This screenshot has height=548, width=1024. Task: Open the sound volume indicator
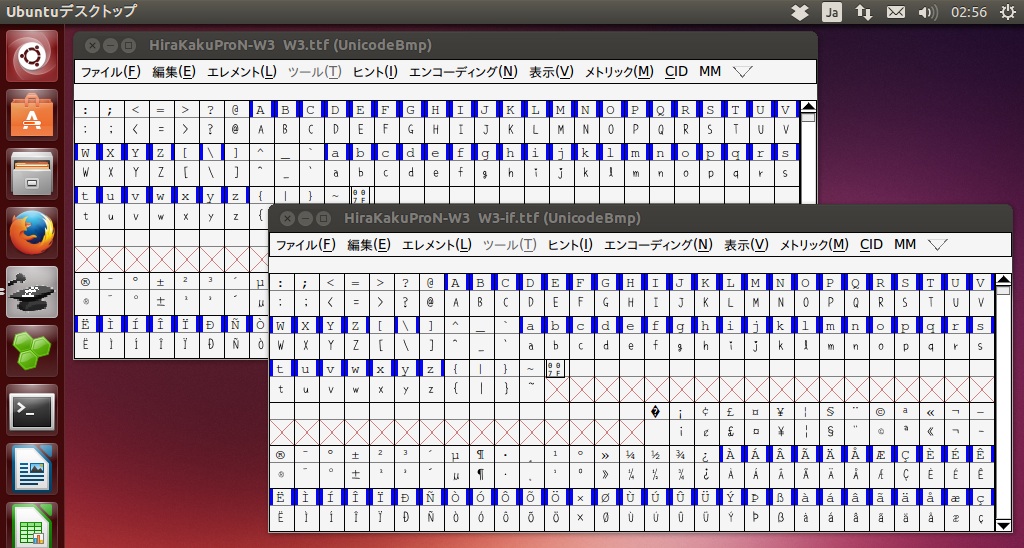pos(927,12)
